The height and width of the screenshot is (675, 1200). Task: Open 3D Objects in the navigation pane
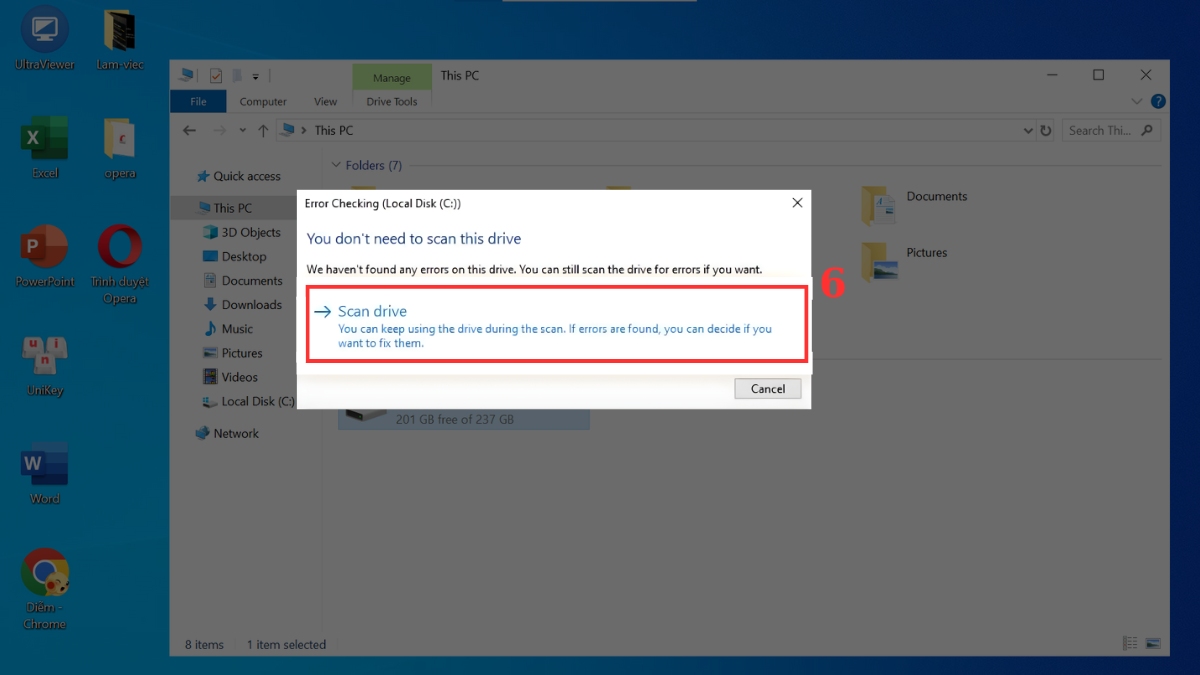(242, 232)
